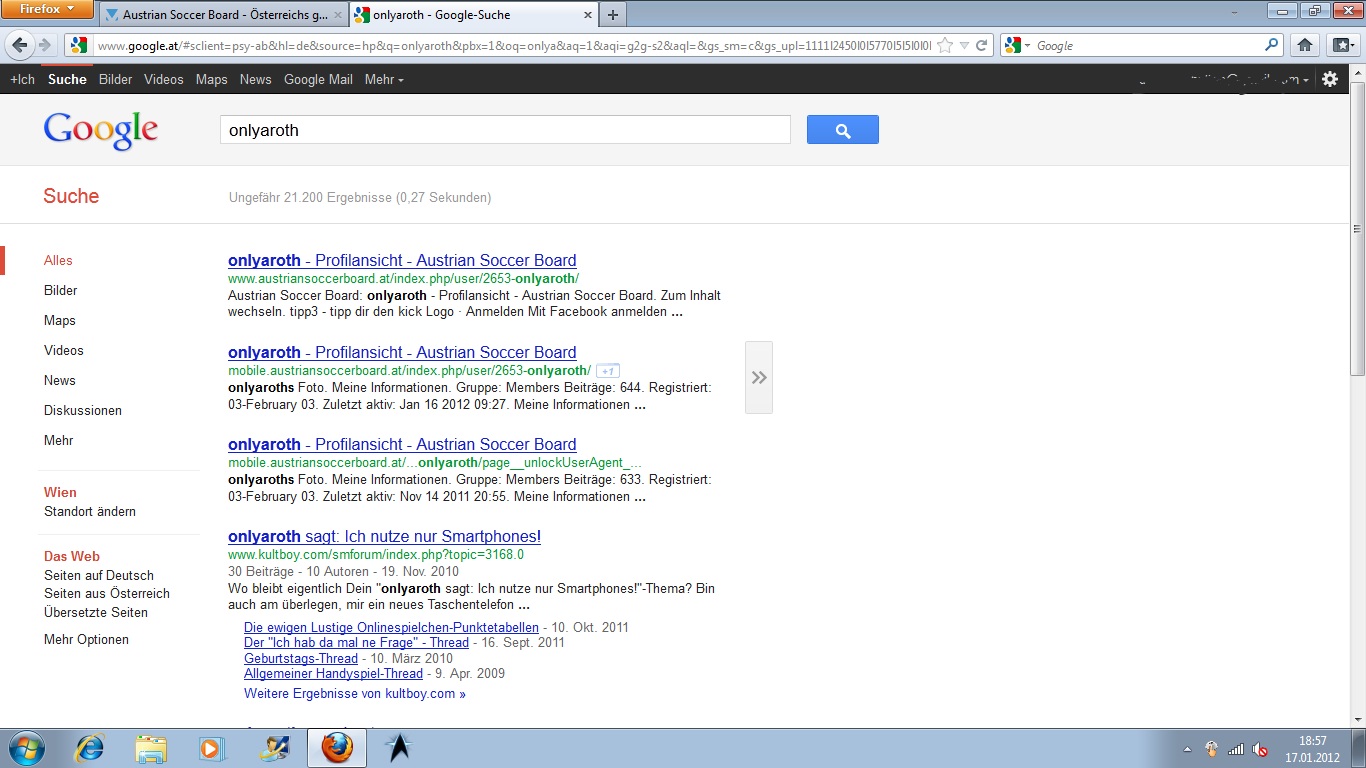This screenshot has width=1366, height=768.
Task: Select Maps filter in left sidebar
Action: click(x=60, y=320)
